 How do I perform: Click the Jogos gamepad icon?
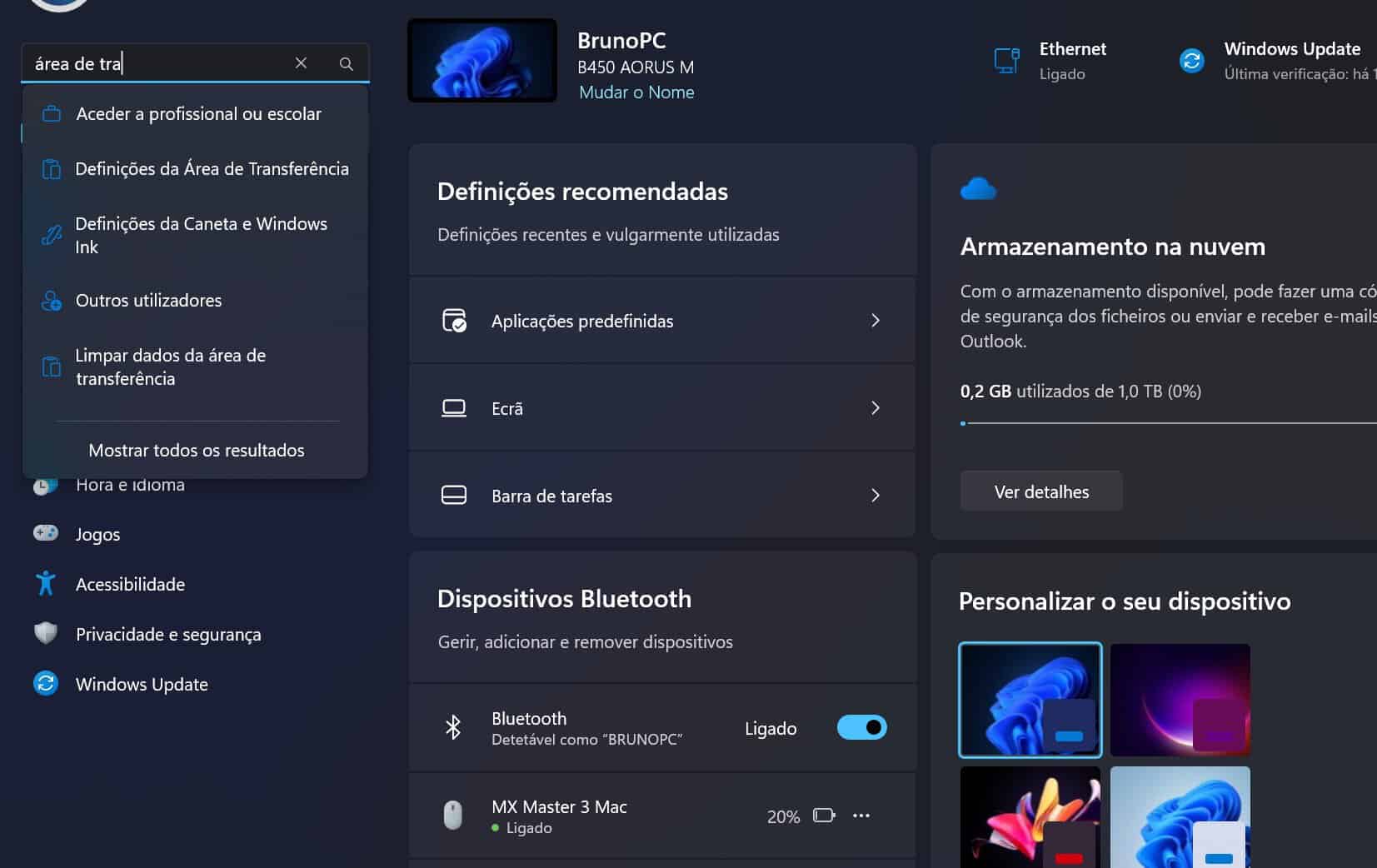46,533
